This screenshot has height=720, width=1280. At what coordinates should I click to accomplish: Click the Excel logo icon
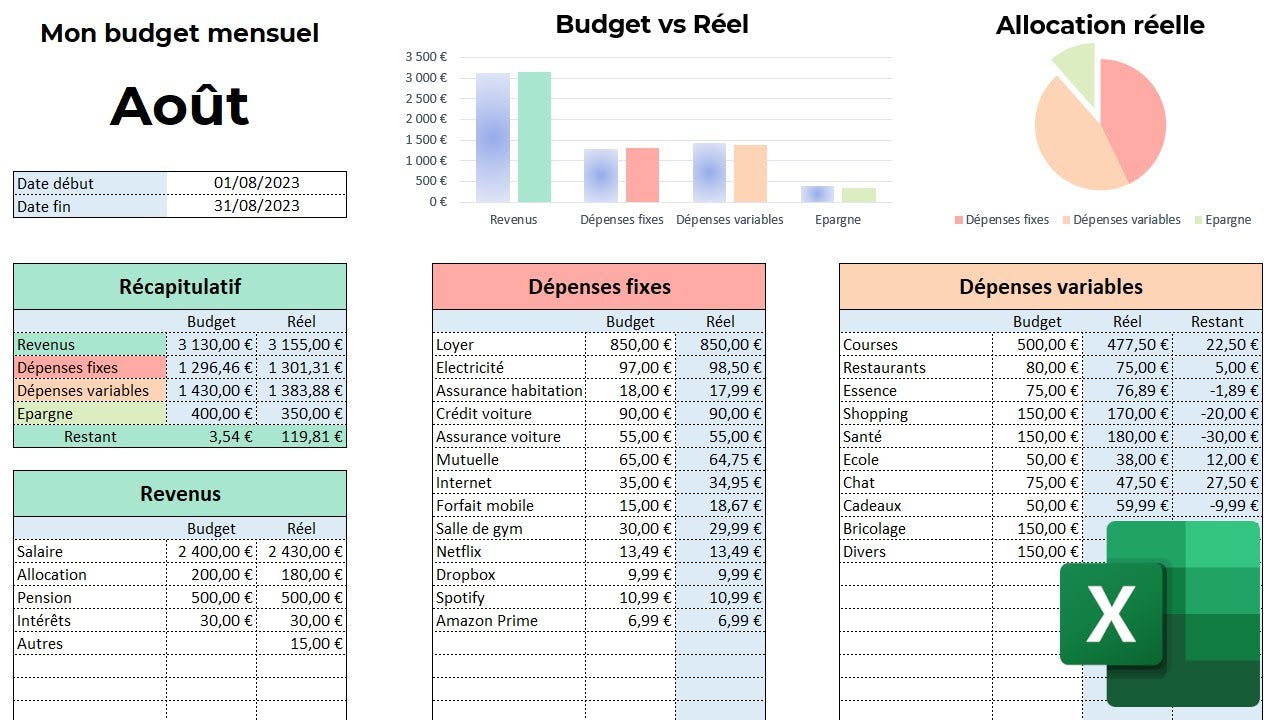1159,613
